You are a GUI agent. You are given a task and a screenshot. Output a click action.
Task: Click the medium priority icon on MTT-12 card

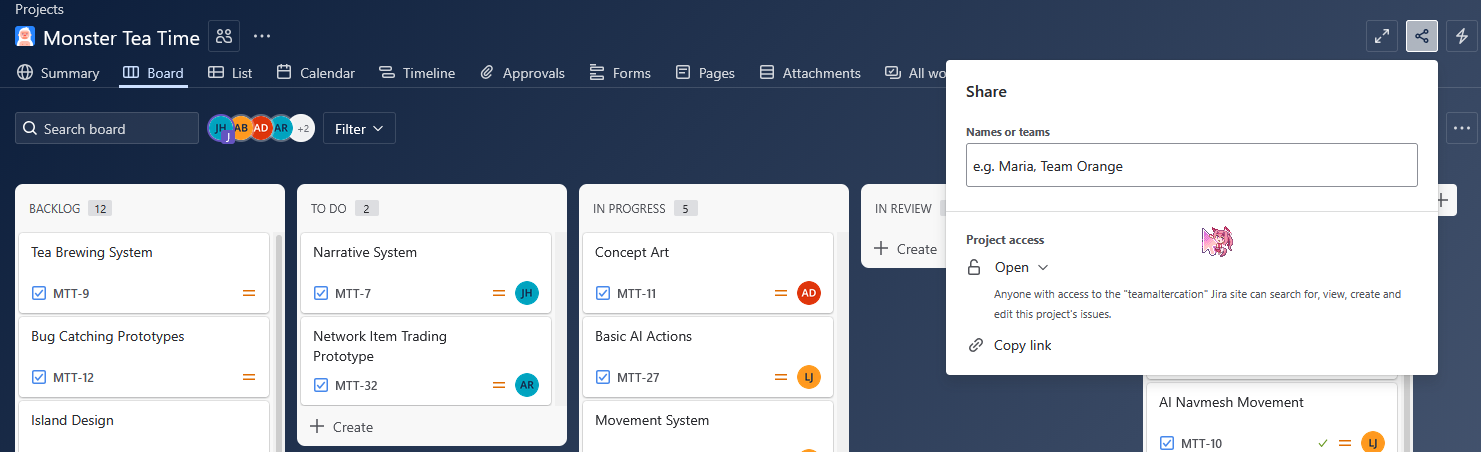249,377
